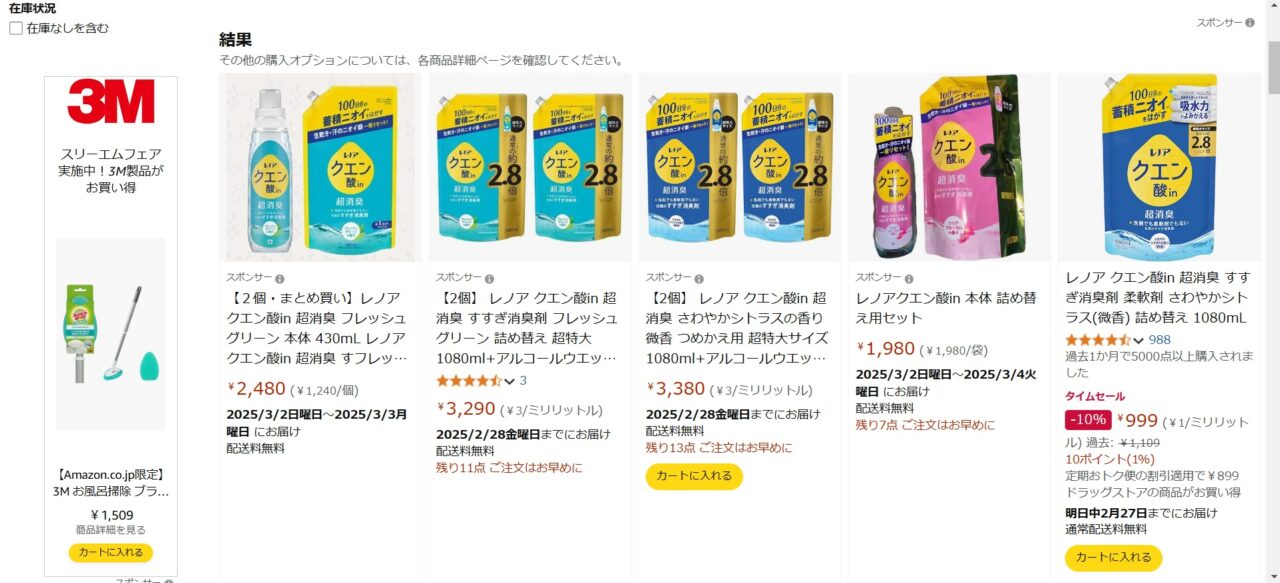Click info icon beside fourth product's スポンサー label
This screenshot has height=583, width=1280.
tap(909, 278)
